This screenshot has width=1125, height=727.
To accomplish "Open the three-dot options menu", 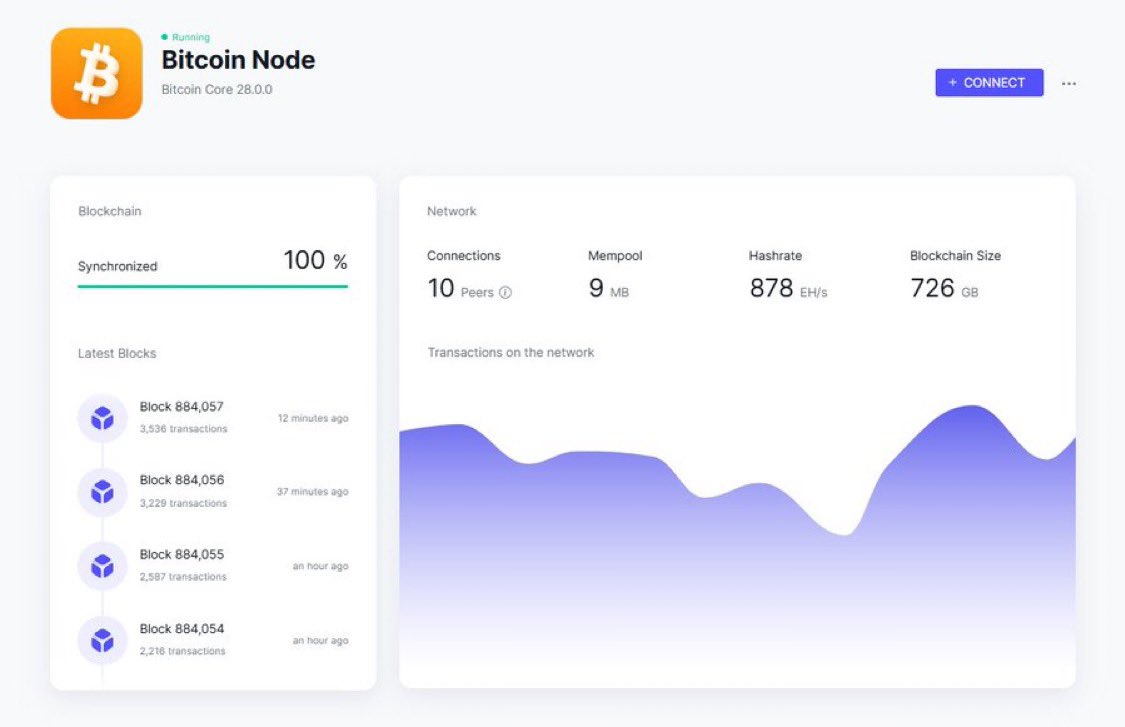I will 1069,83.
